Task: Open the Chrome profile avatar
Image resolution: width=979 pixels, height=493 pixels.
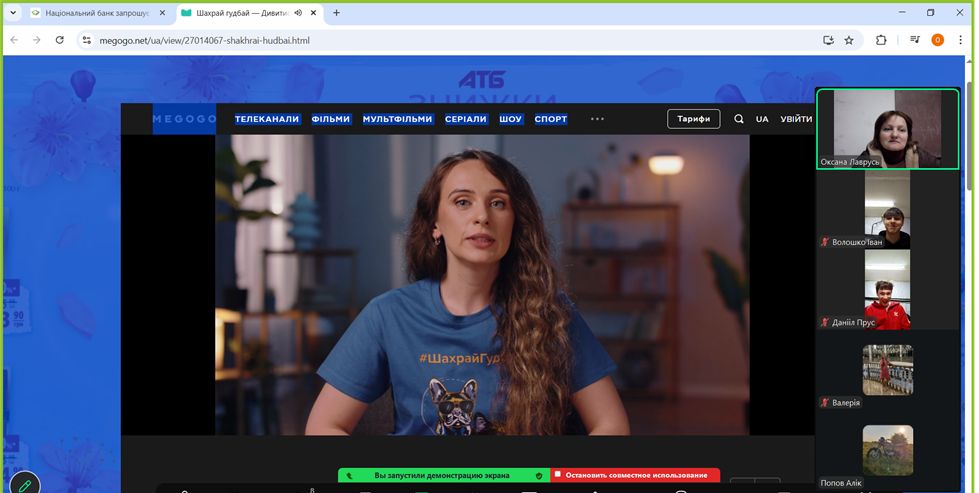Action: tap(937, 40)
